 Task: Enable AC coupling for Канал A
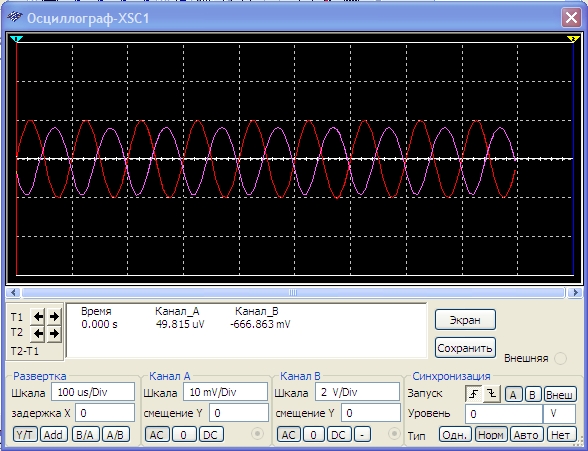(157, 435)
